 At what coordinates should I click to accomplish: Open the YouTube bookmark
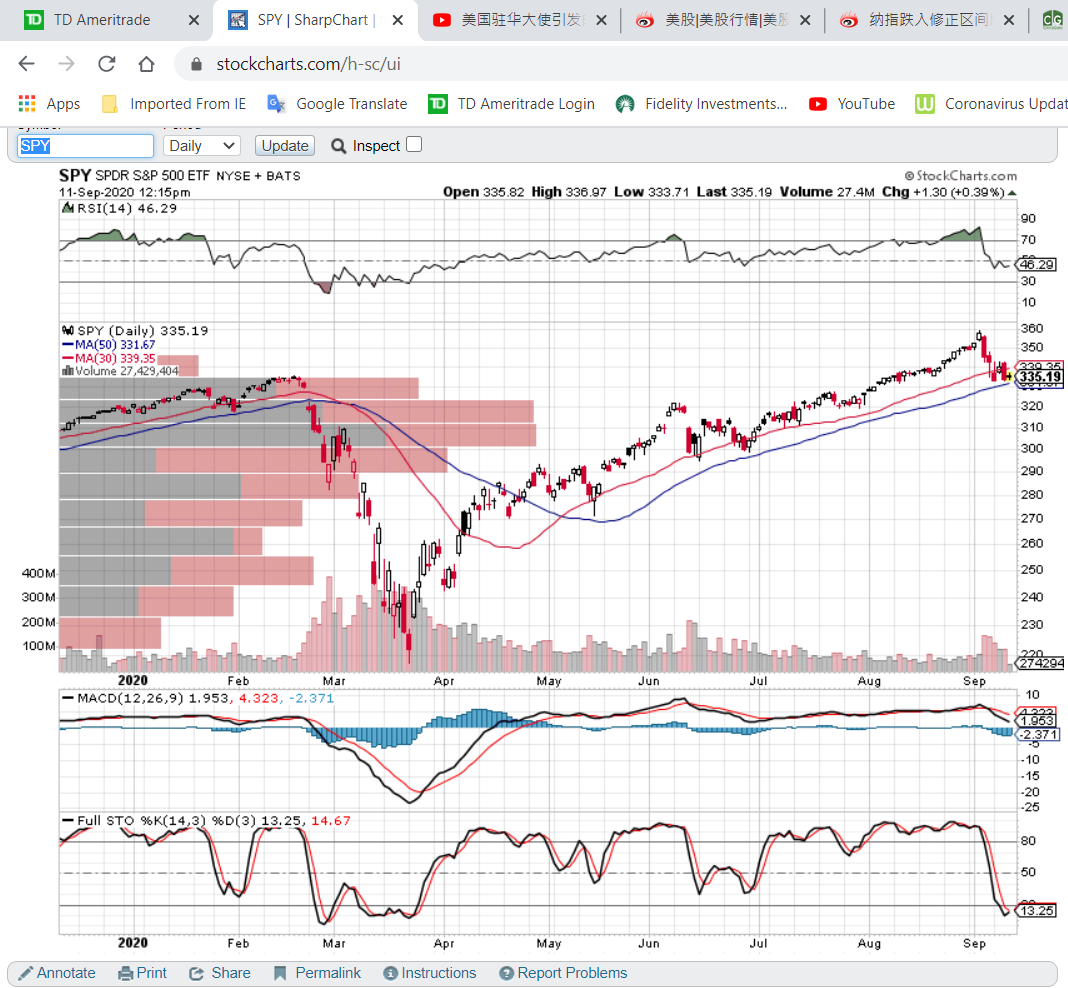click(x=852, y=103)
